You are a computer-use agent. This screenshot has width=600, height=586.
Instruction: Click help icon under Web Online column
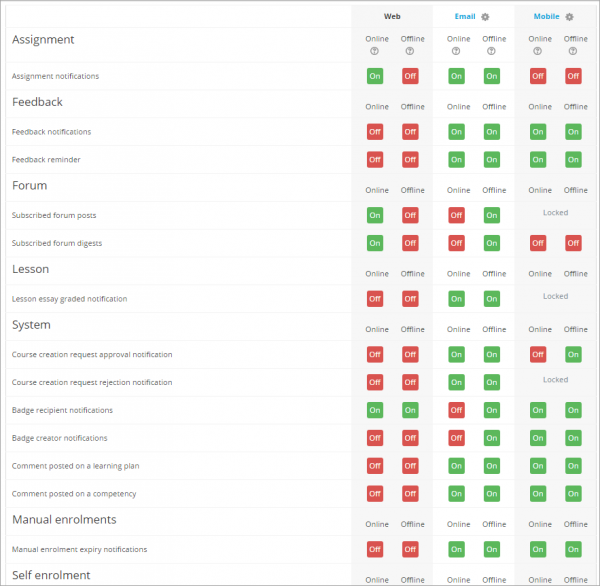(376, 51)
